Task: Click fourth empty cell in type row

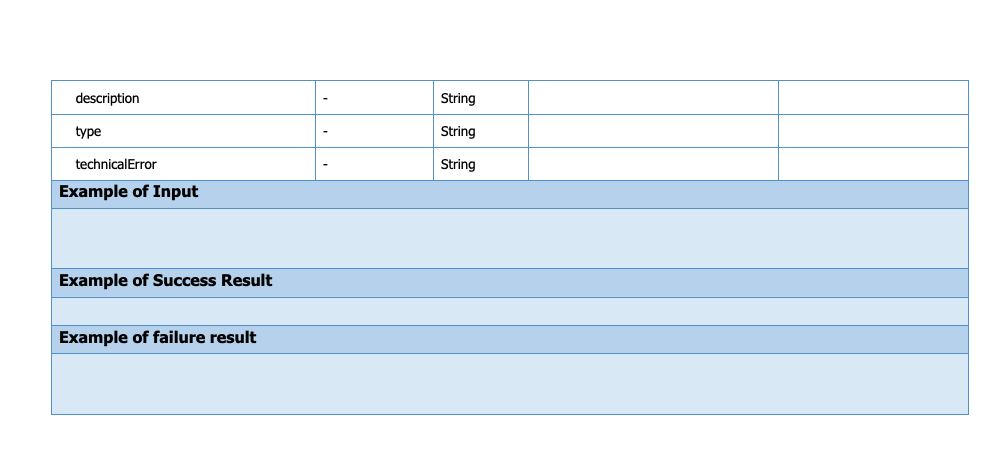Action: point(652,131)
